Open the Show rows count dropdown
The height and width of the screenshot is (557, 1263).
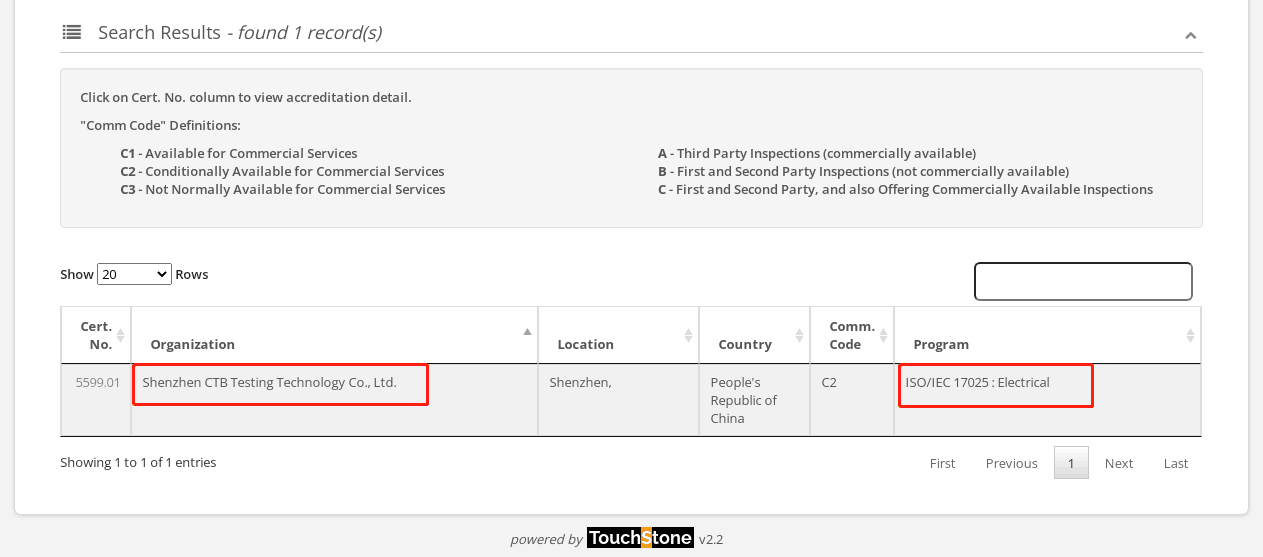coord(134,274)
